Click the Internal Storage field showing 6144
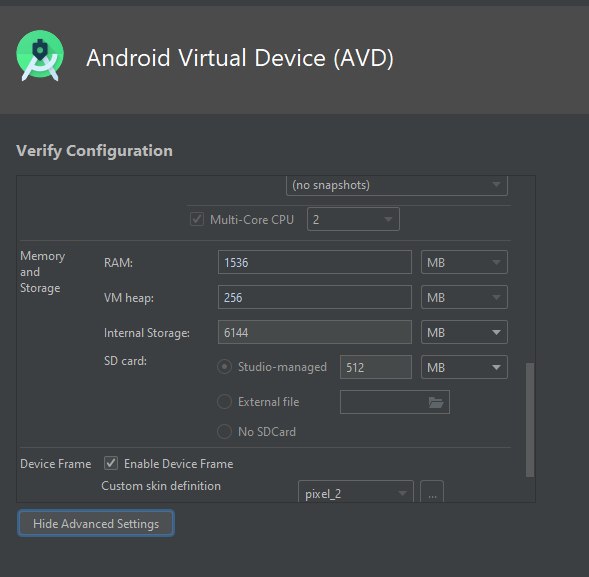This screenshot has width=589, height=577. tap(315, 332)
